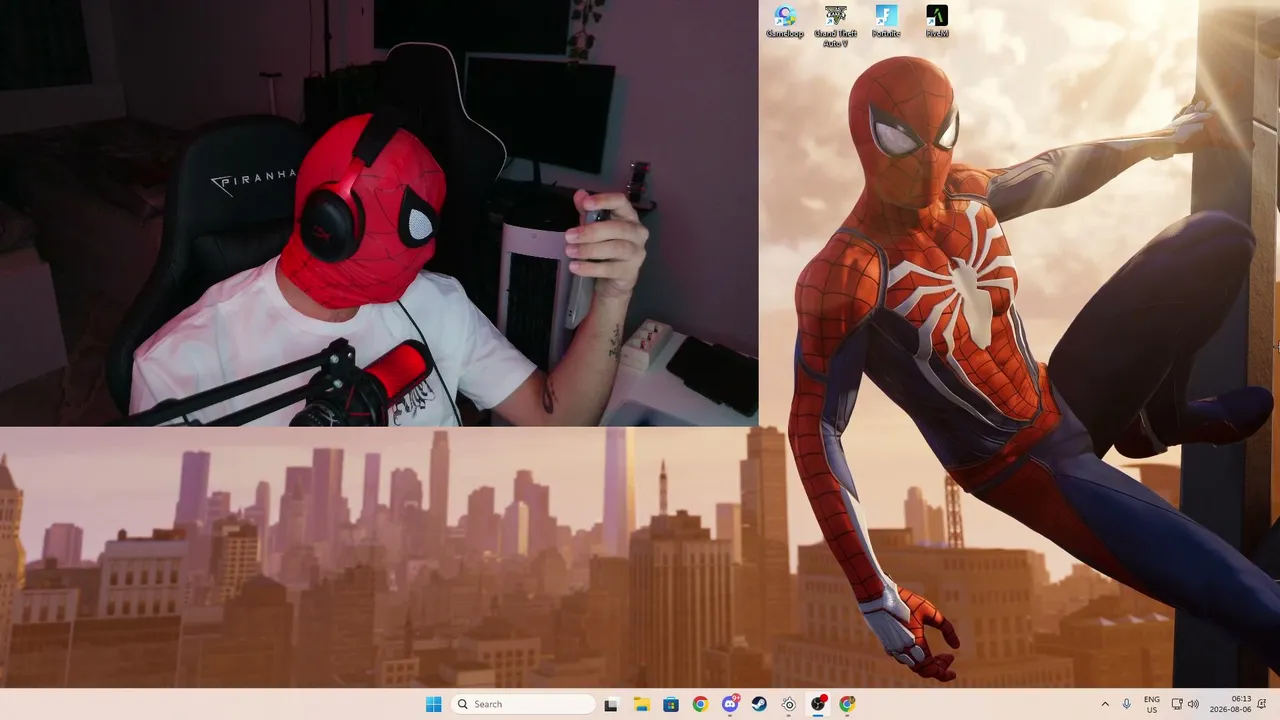1280x720 pixels.
Task: Open the Windows Start menu
Action: click(433, 704)
